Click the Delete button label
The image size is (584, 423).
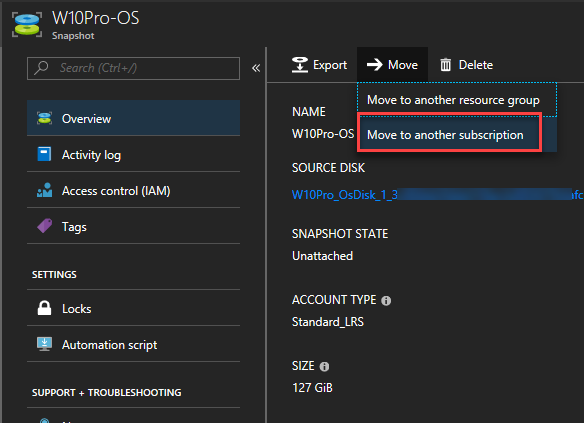476,65
